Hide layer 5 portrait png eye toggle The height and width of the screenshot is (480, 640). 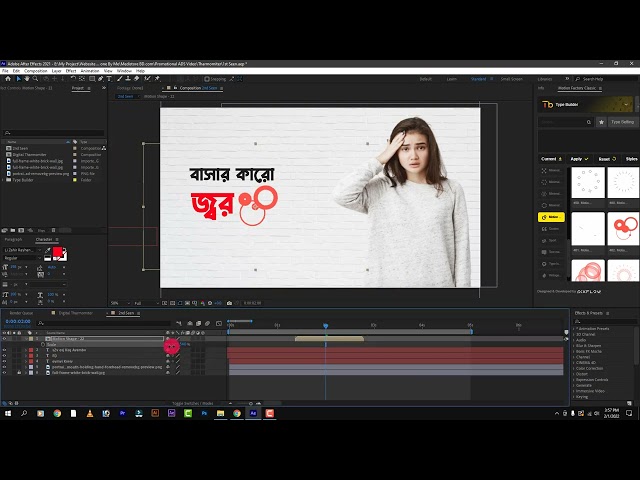click(4, 367)
